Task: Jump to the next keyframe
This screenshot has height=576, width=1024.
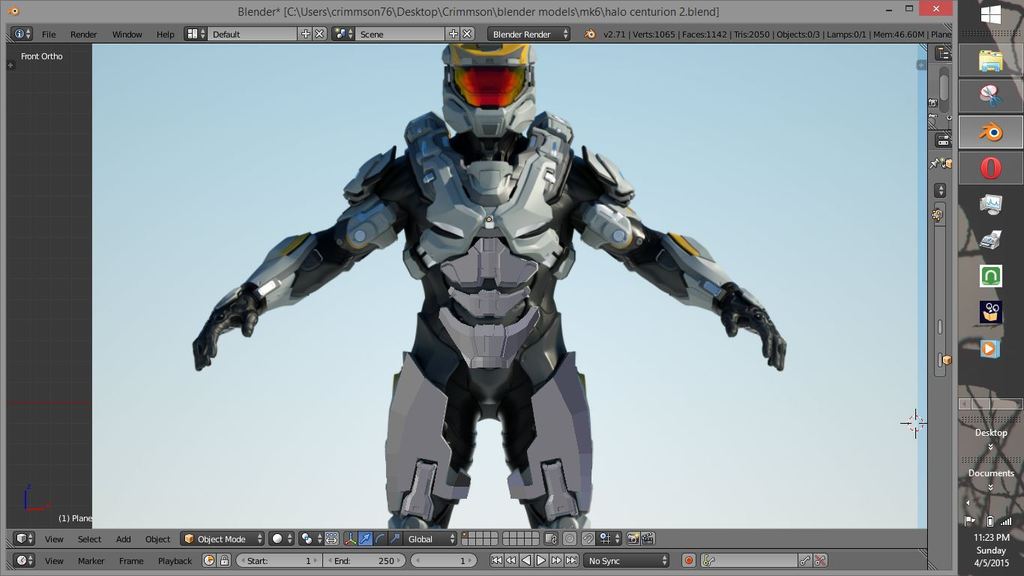Action: pos(556,560)
